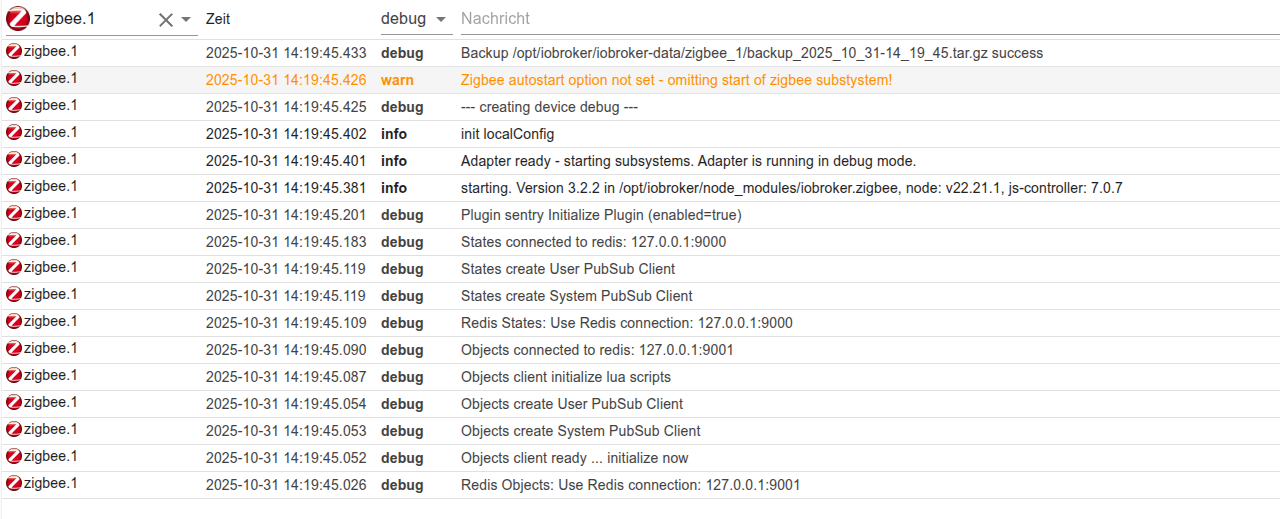This screenshot has height=519, width=1280.
Task: Click info level of init localConfig row
Action: click(394, 134)
